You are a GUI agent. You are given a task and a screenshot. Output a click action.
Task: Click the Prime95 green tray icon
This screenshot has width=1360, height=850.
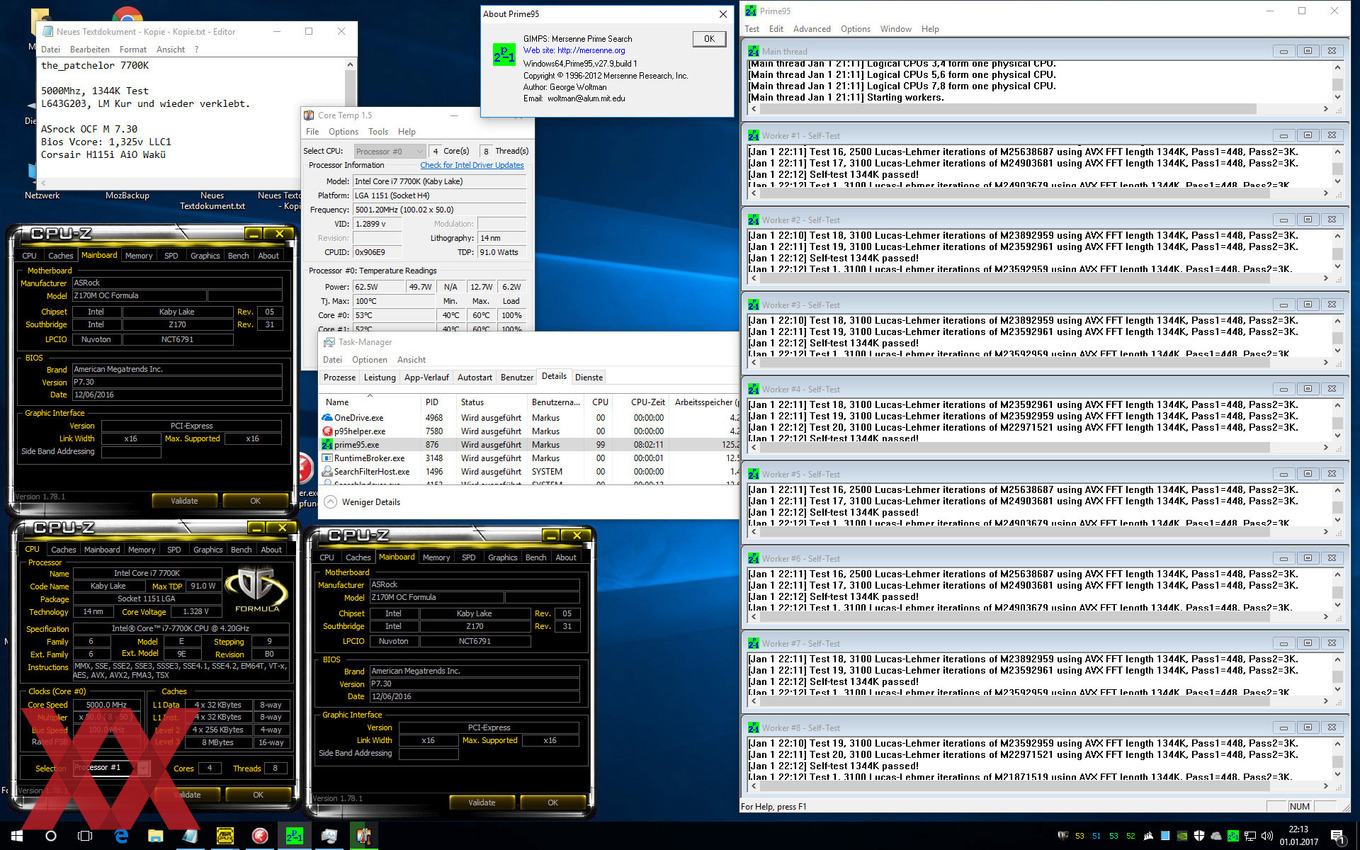1233,835
